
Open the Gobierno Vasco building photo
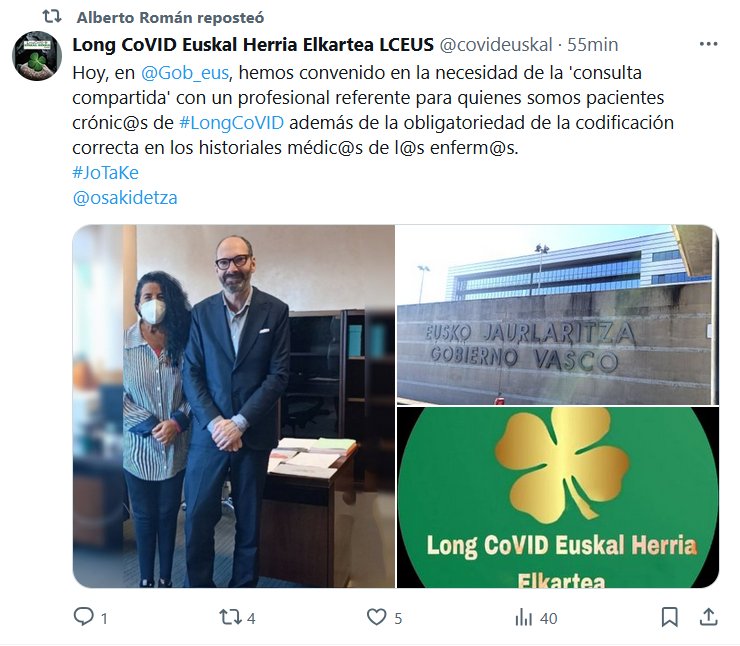click(558, 315)
